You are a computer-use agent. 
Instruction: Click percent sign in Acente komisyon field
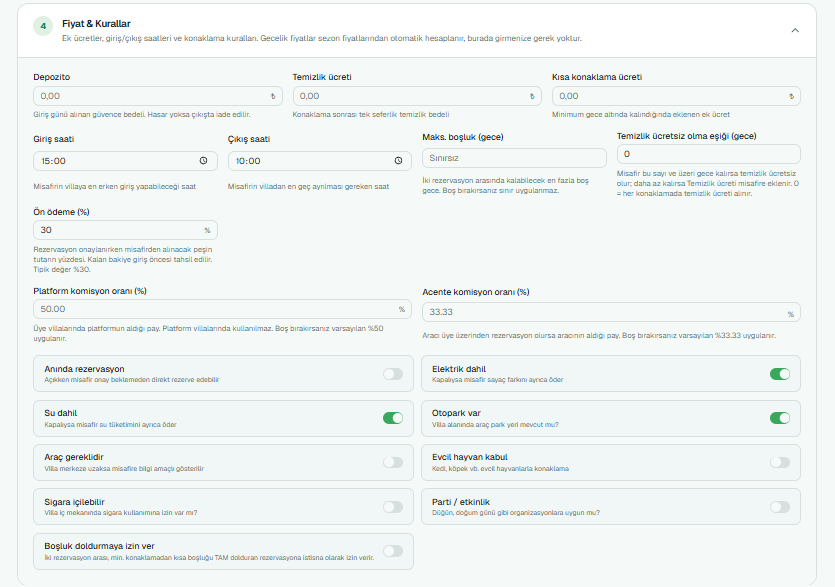click(x=791, y=314)
